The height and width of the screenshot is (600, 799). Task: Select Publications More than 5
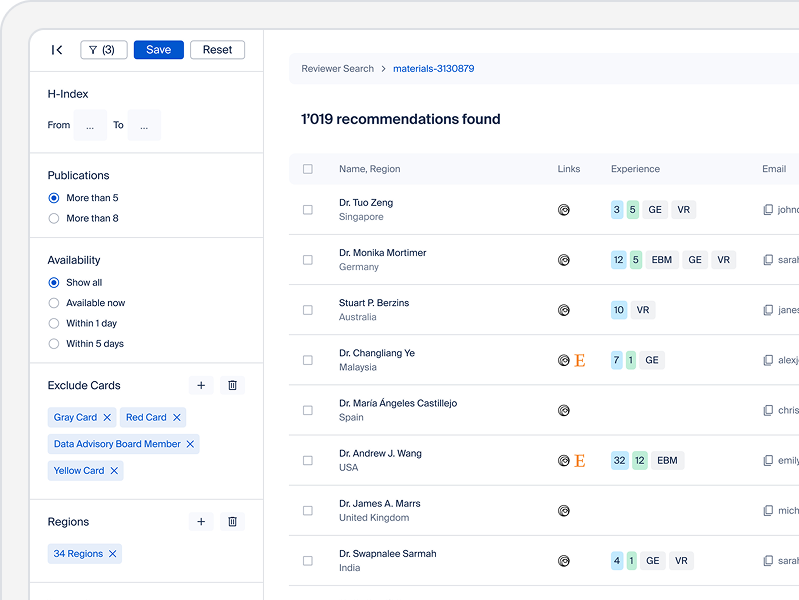click(54, 198)
